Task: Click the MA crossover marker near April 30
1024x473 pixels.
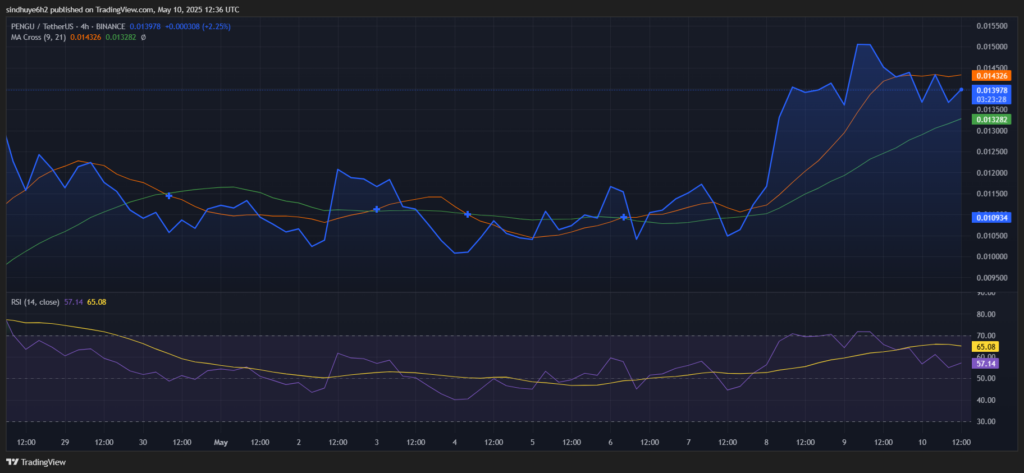Action: (x=168, y=196)
